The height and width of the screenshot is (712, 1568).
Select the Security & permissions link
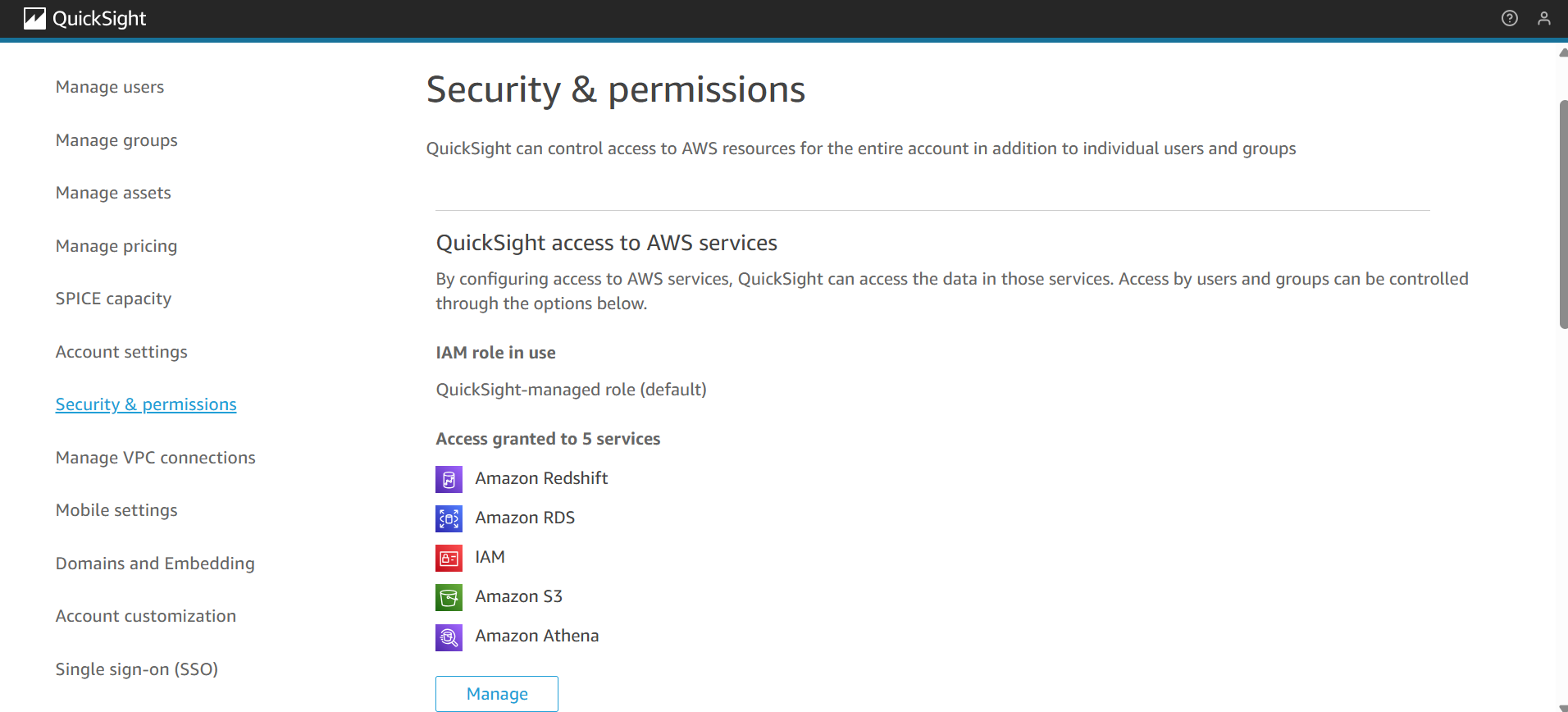[x=146, y=404]
